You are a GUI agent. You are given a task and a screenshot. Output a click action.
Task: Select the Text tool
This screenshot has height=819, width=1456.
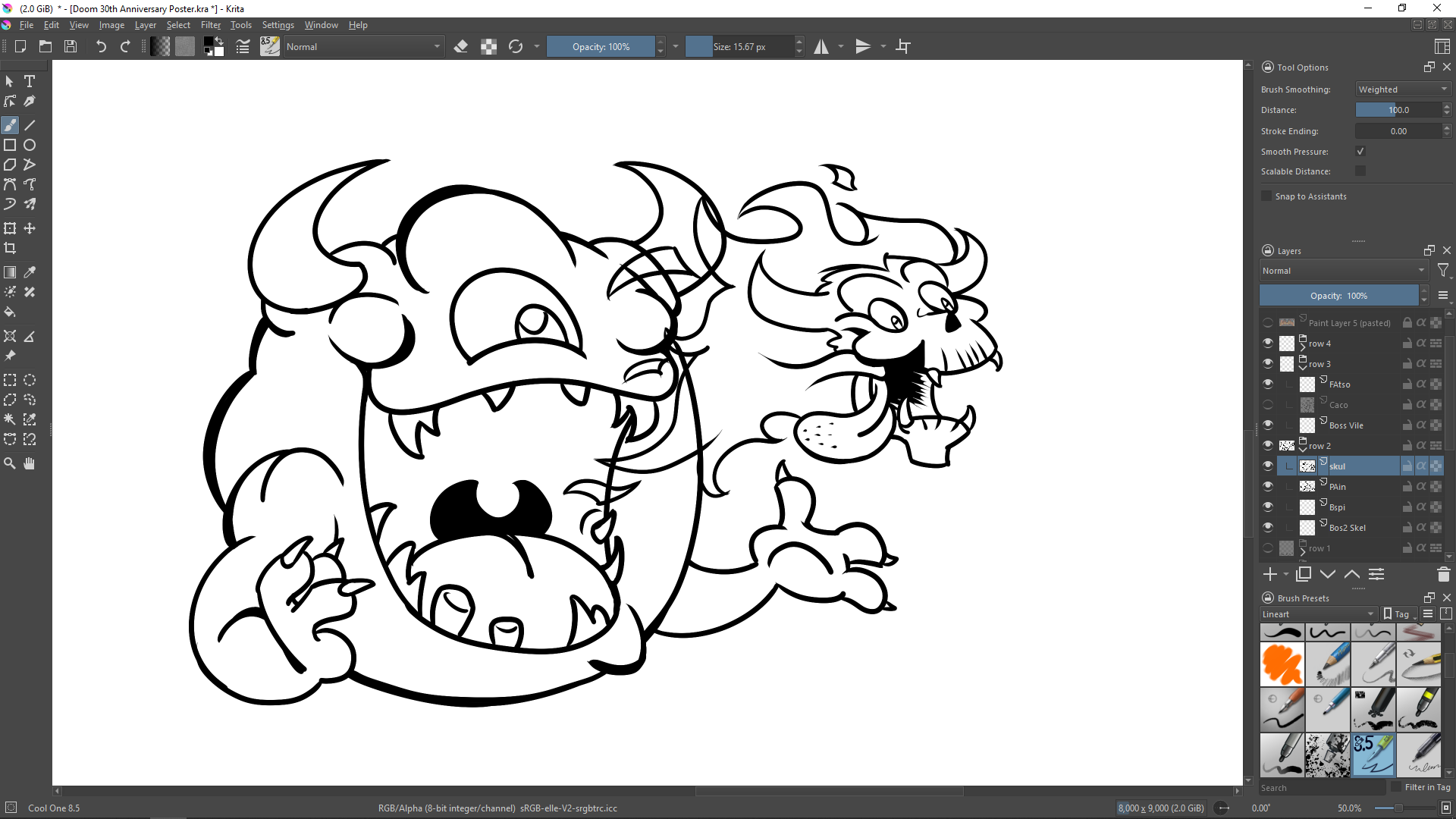(x=30, y=81)
